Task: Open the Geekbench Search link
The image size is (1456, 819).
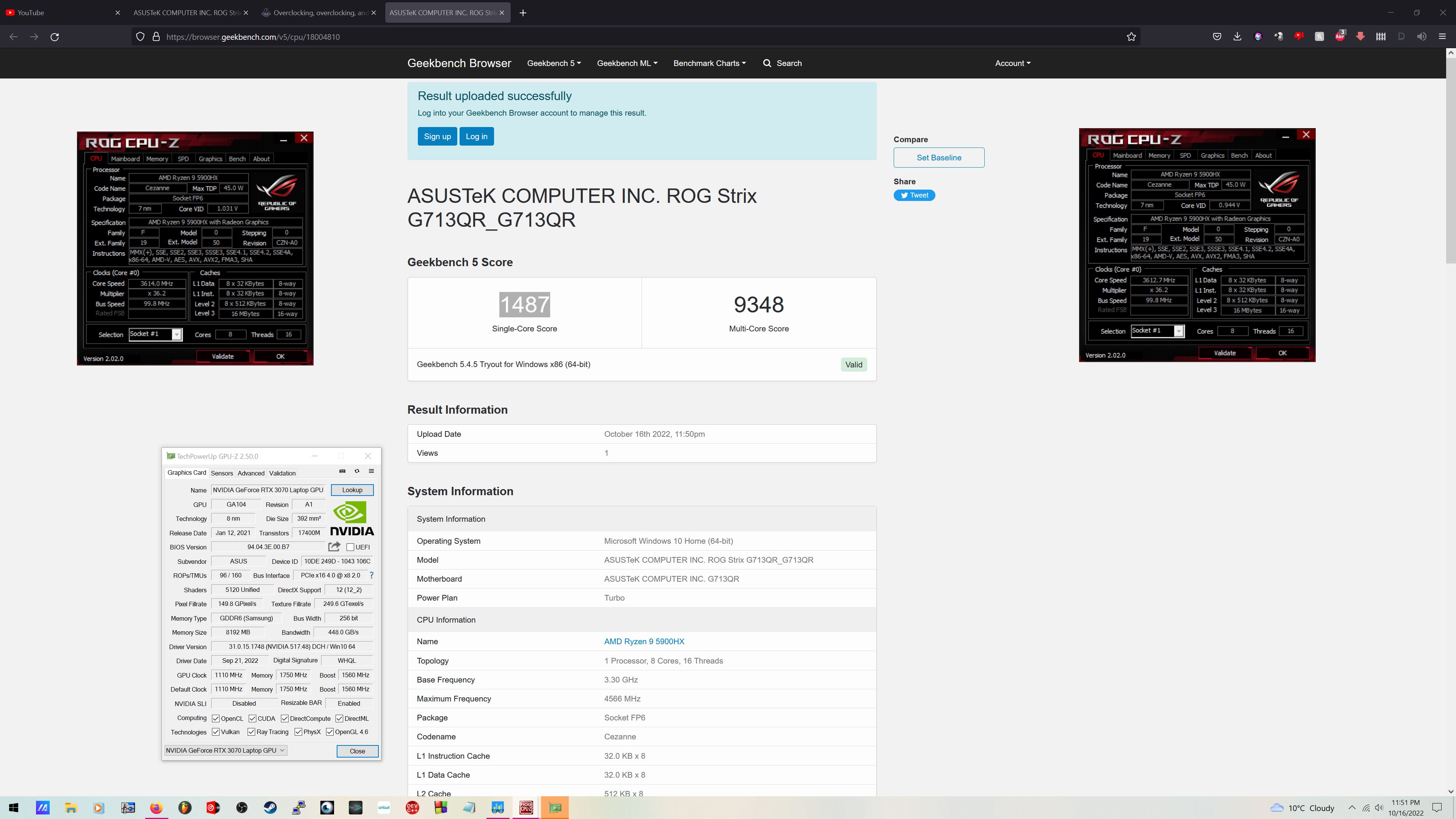Action: tap(782, 63)
